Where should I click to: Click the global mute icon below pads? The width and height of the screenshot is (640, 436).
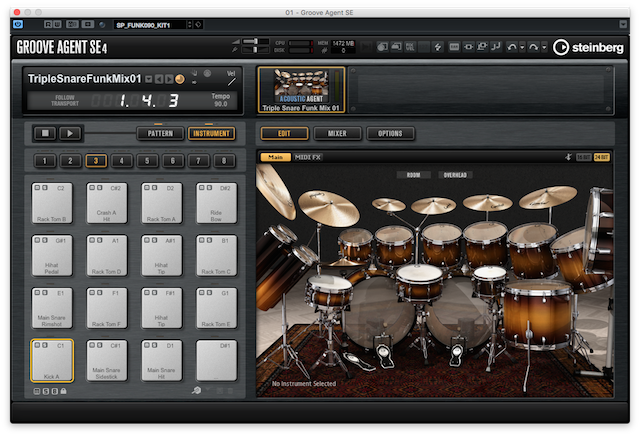click(37, 392)
